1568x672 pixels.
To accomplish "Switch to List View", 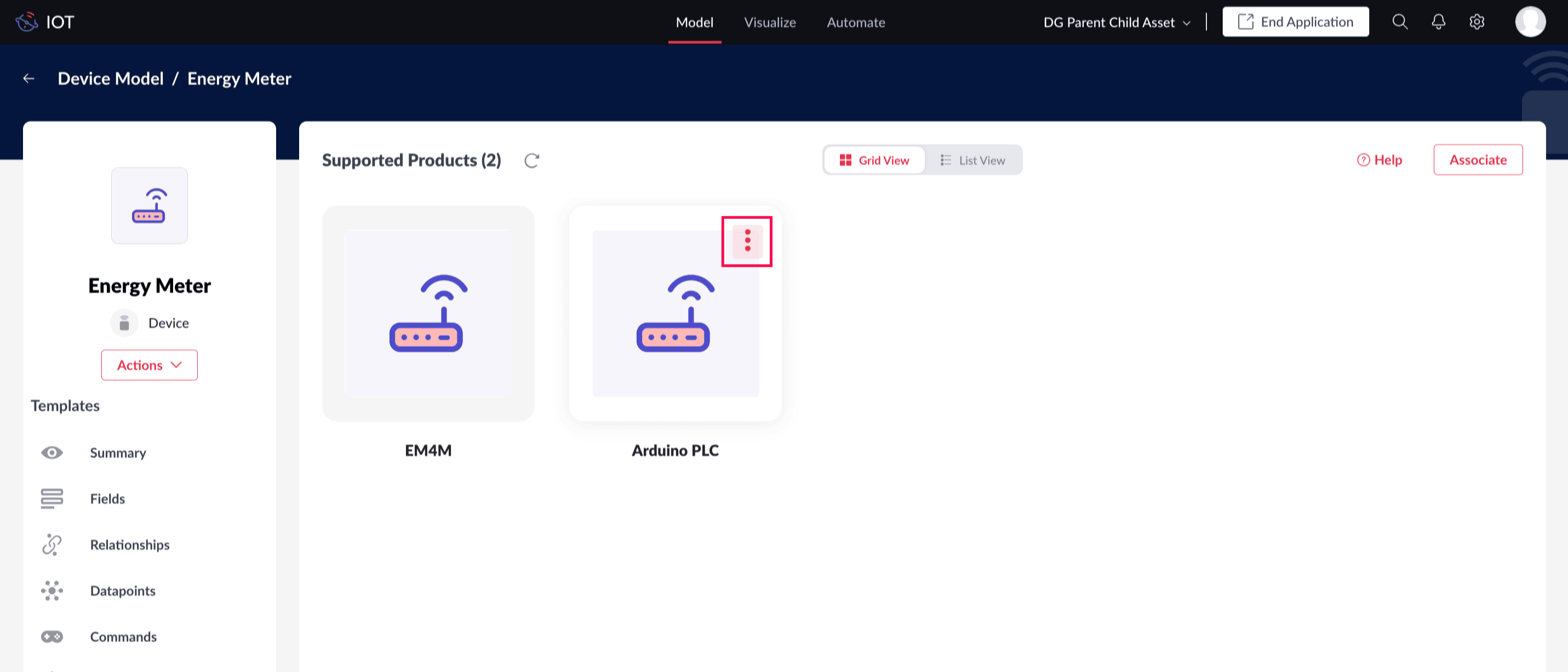I will (972, 160).
